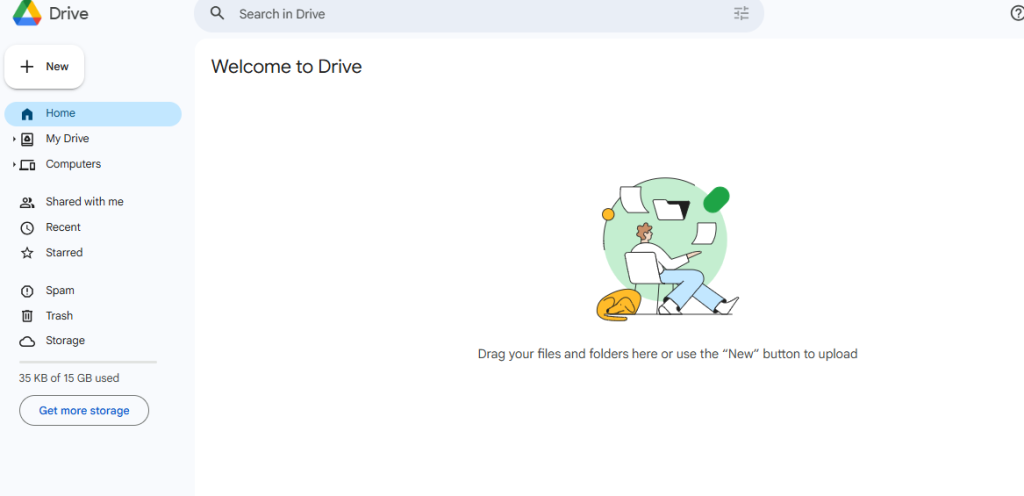Click the Computers devices icon

tap(27, 164)
